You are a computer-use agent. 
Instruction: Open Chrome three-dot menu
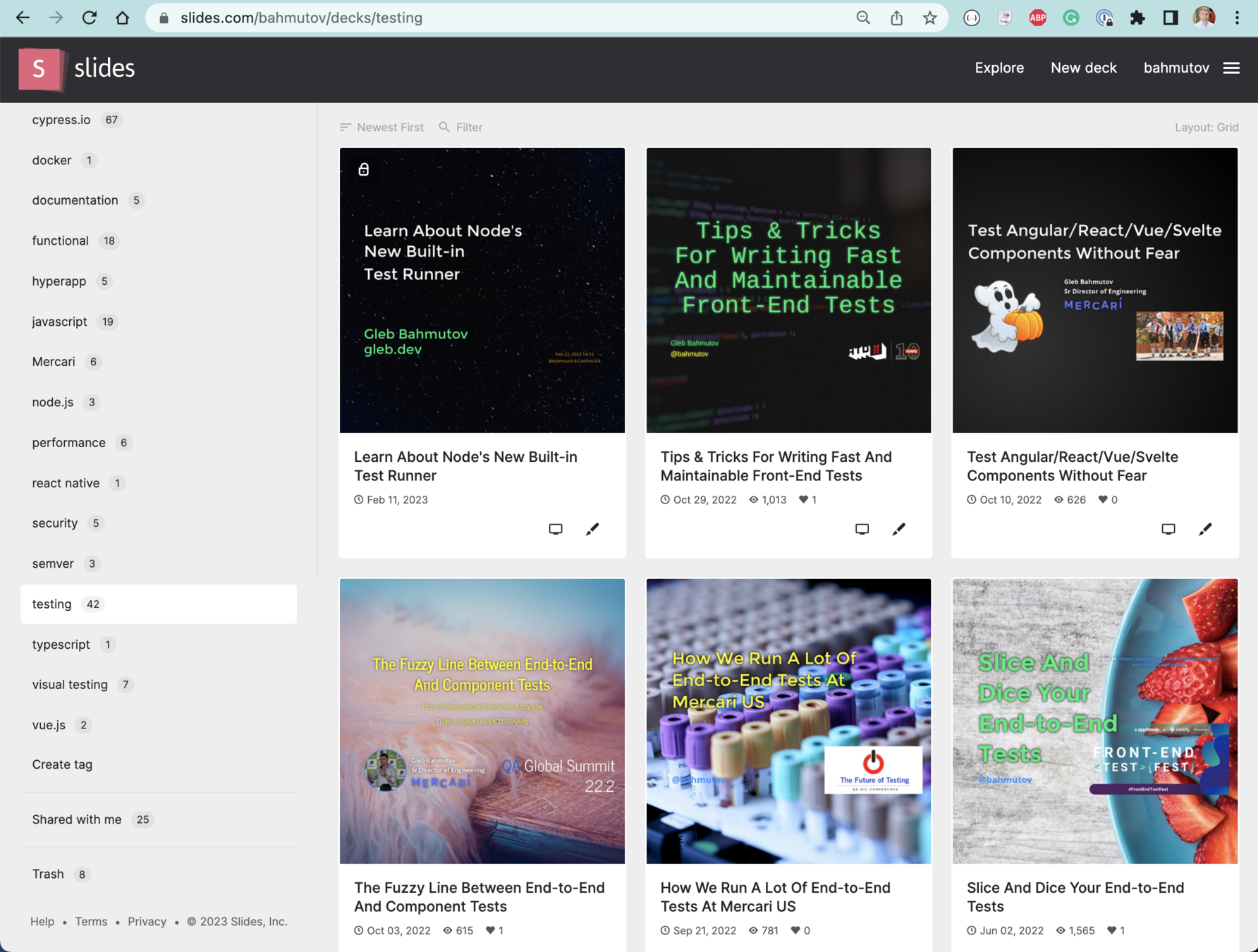[1237, 18]
